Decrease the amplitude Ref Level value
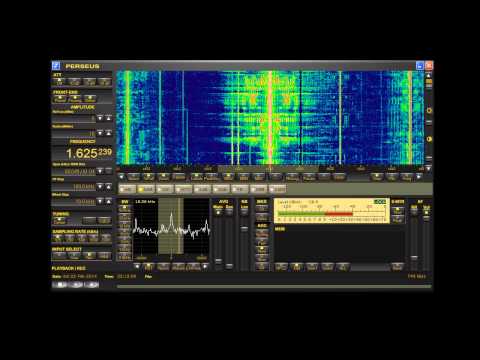Image resolution: width=480 pixels, height=360 pixels. pyautogui.click(x=100, y=118)
